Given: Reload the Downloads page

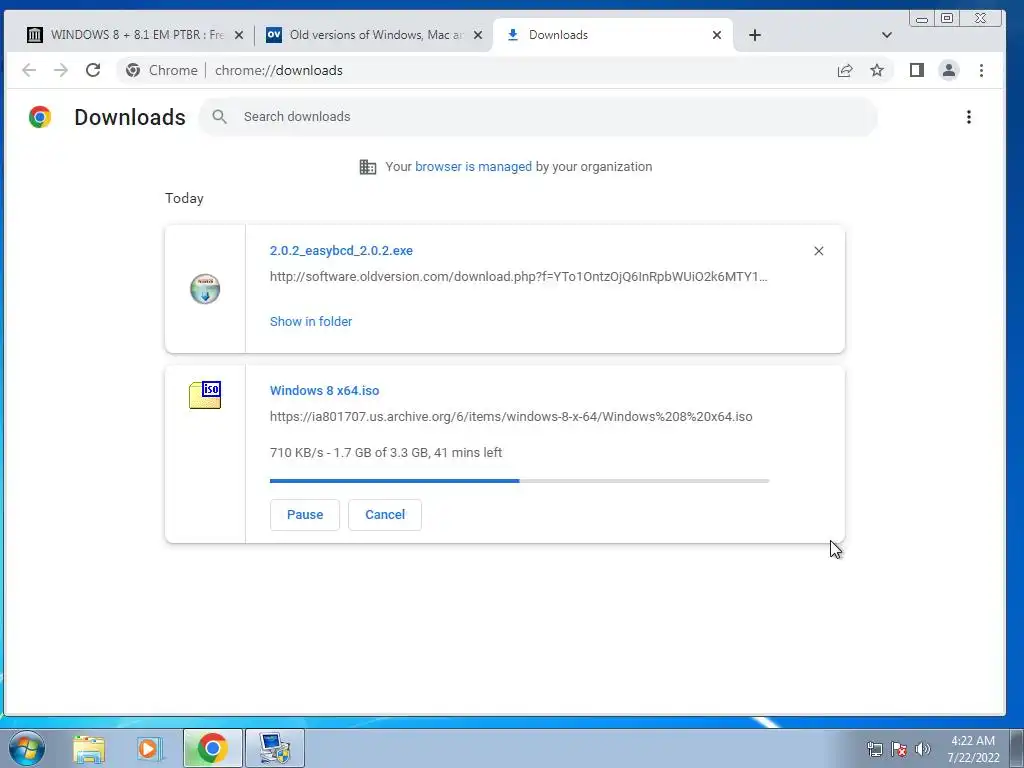Looking at the screenshot, I should [93, 71].
